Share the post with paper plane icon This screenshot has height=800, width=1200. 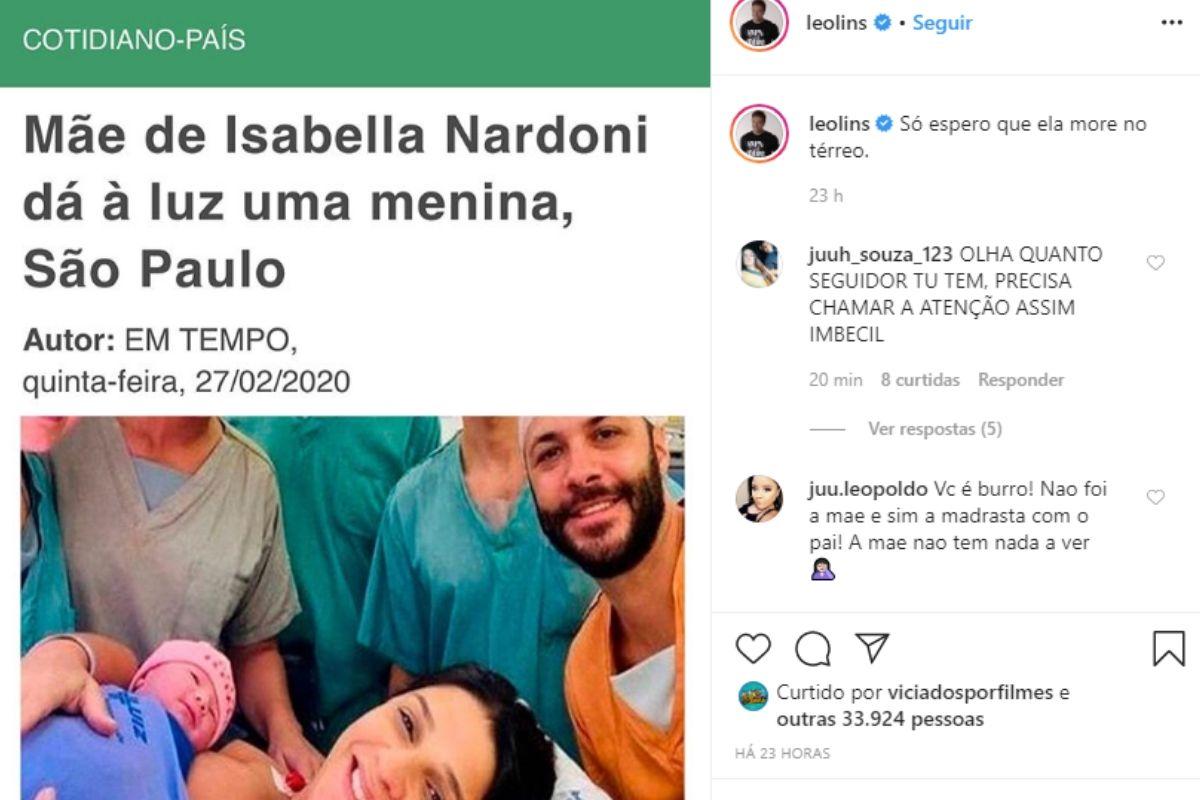(873, 648)
